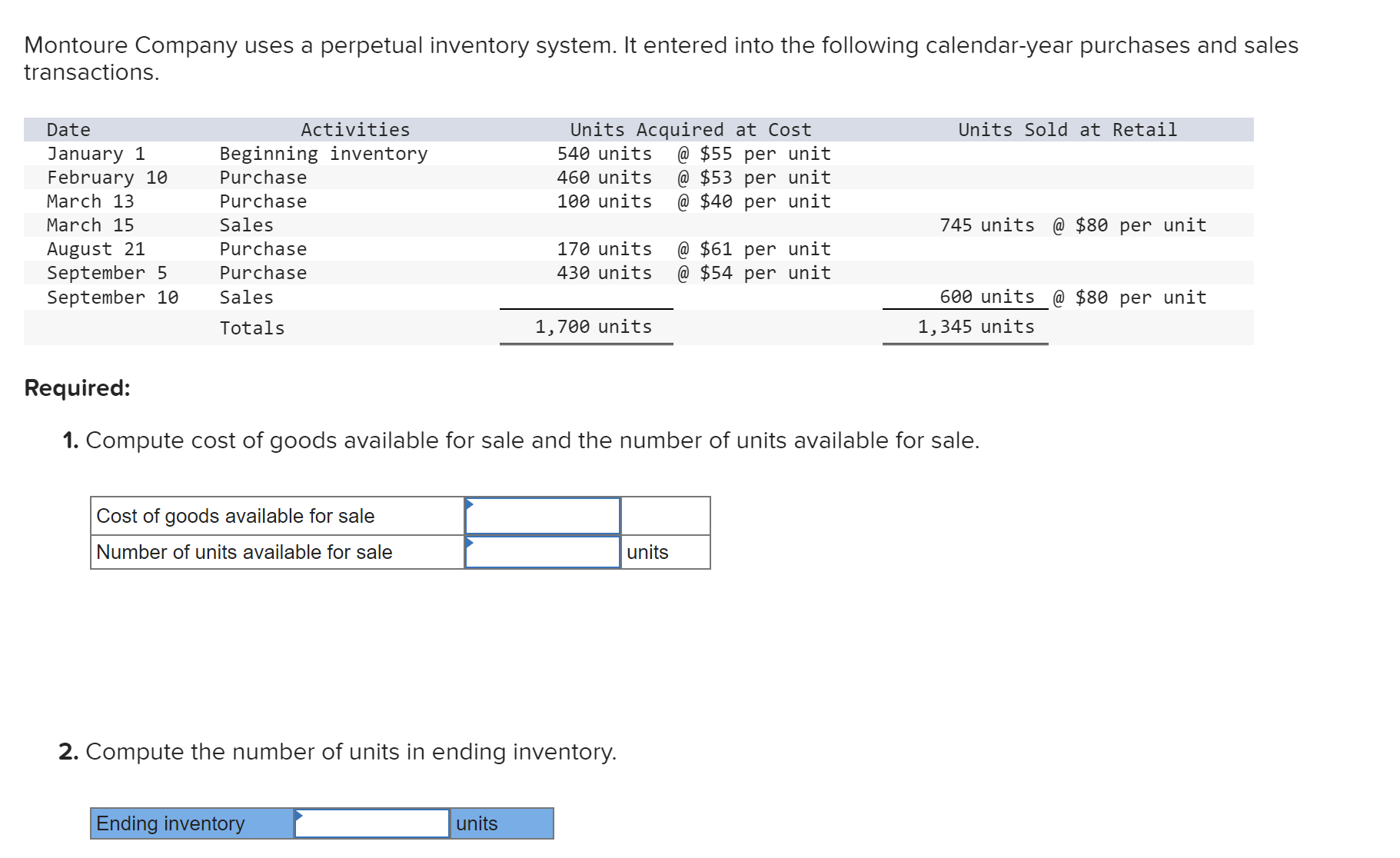The width and height of the screenshot is (1400, 858).
Task: Click the Ending inventory input box
Action: (372, 822)
